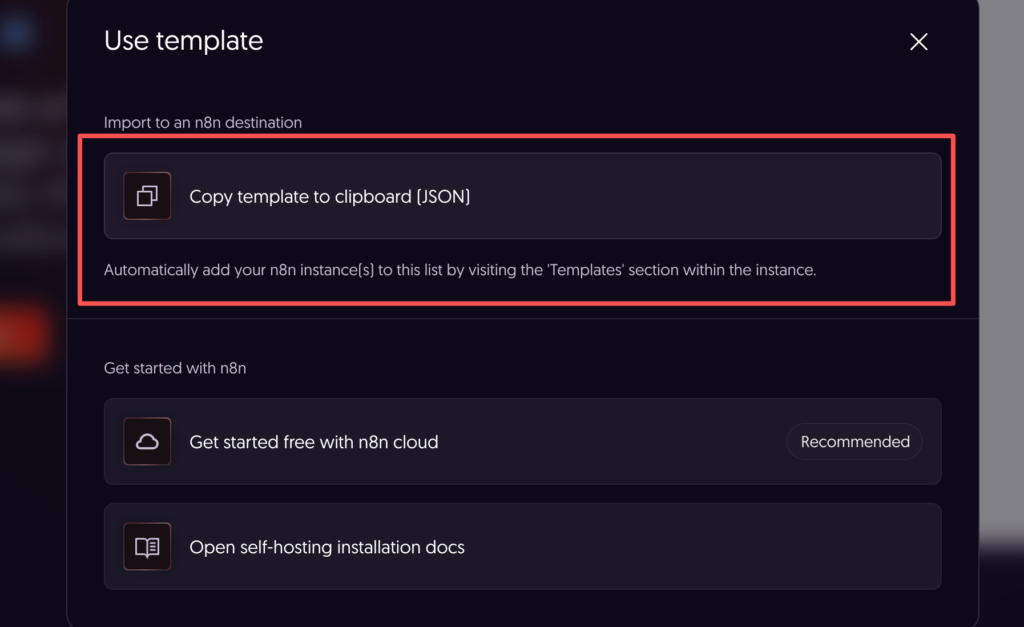Image resolution: width=1024 pixels, height=627 pixels.
Task: Click the copy-to-clipboard squares icon
Action: click(x=147, y=196)
